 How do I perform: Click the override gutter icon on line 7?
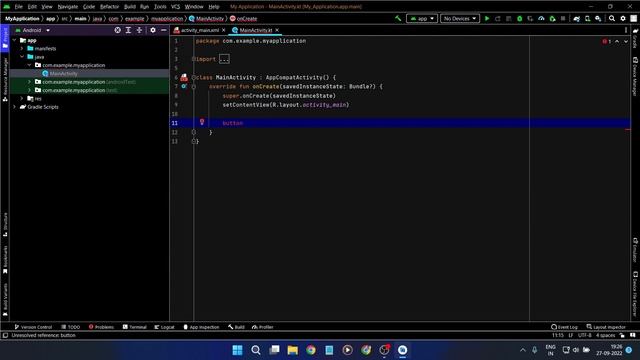pyautogui.click(x=184, y=86)
